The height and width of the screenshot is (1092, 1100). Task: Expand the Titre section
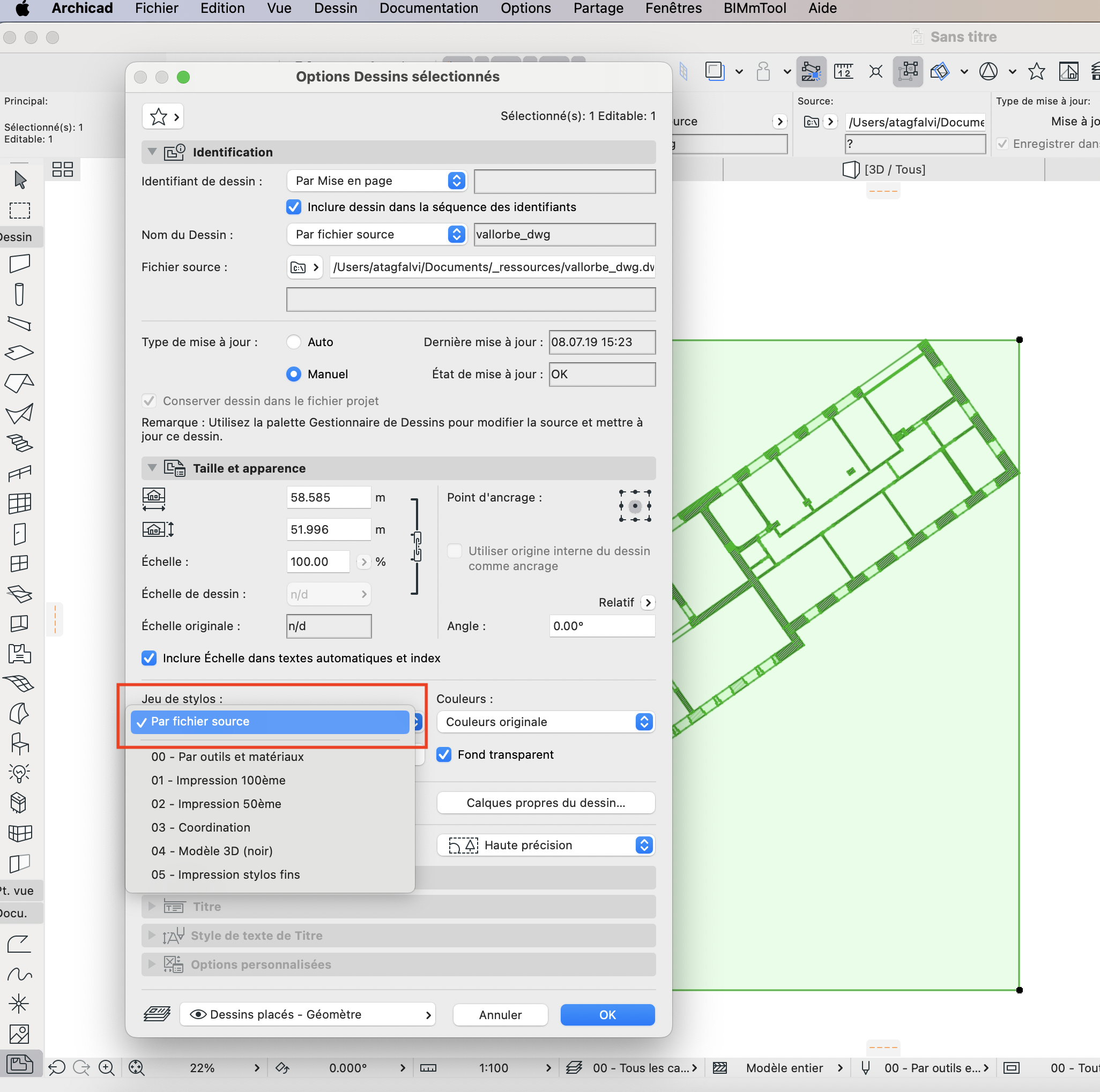coord(152,906)
